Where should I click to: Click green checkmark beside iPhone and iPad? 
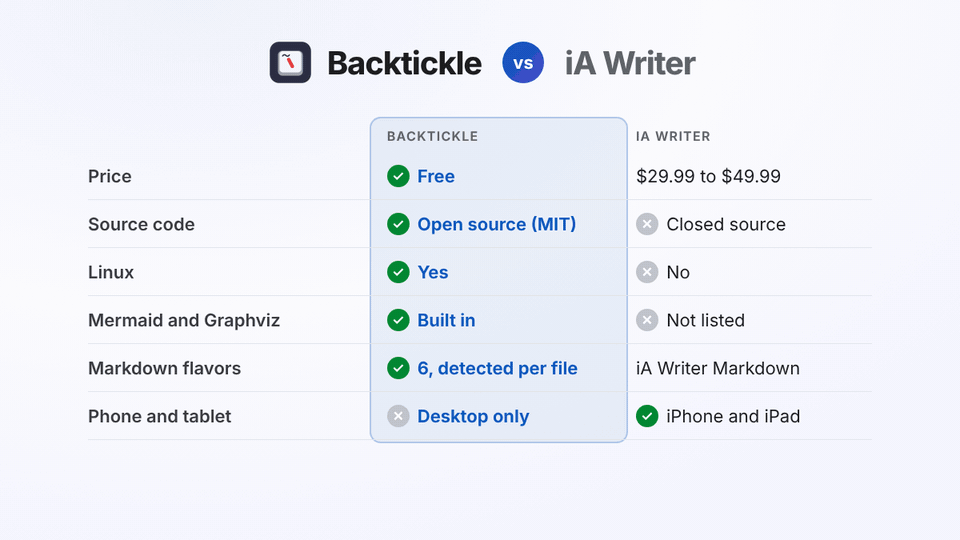(647, 416)
